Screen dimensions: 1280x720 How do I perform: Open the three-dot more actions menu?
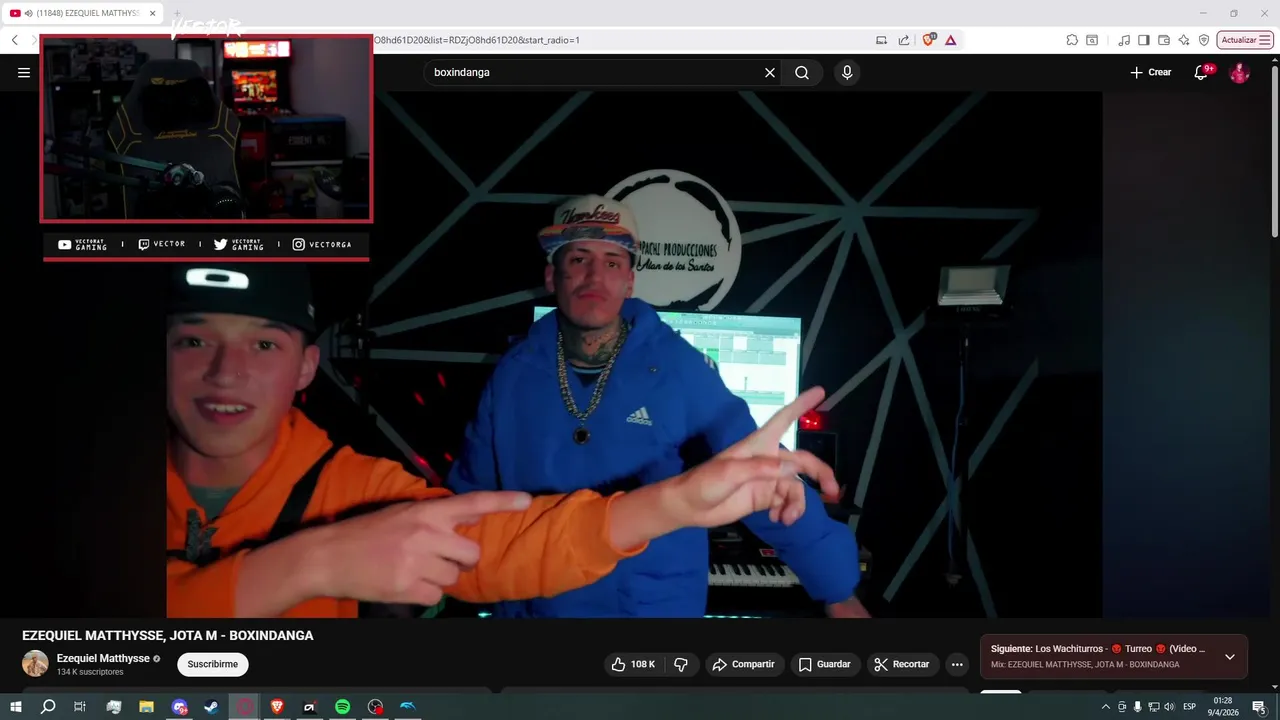[957, 664]
